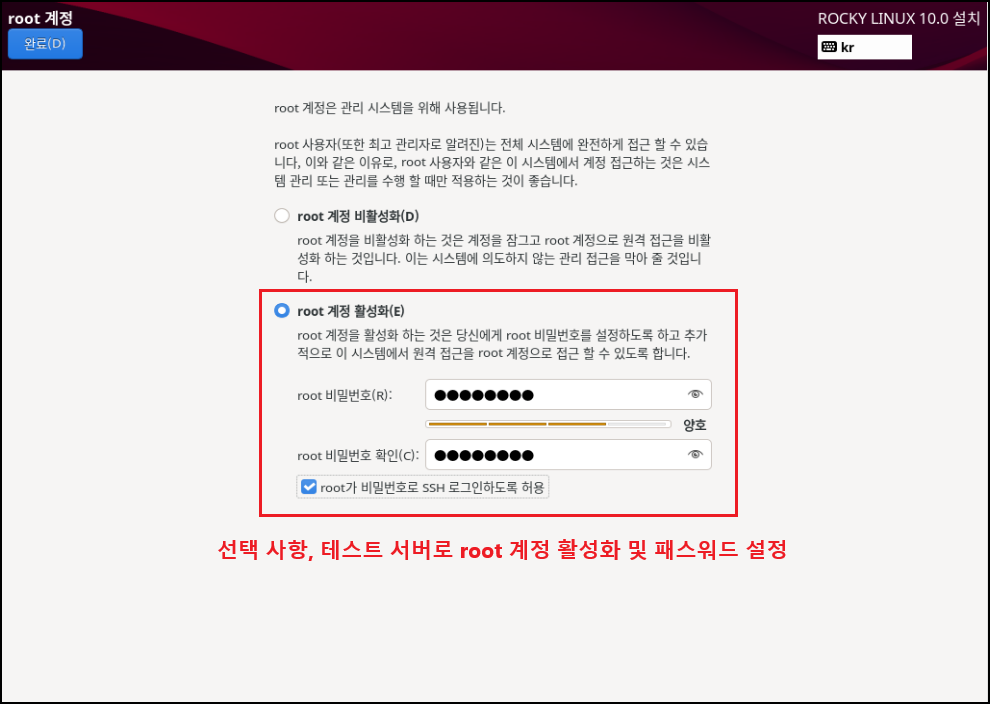Open the kr keyboard layout indicator
990x704 pixels.
click(x=864, y=47)
